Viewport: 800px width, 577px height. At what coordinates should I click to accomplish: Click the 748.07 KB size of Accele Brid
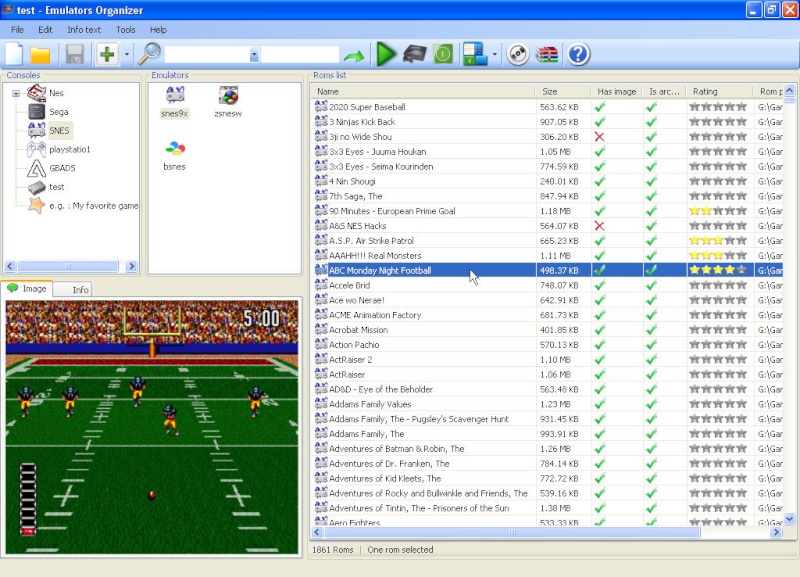pos(559,285)
